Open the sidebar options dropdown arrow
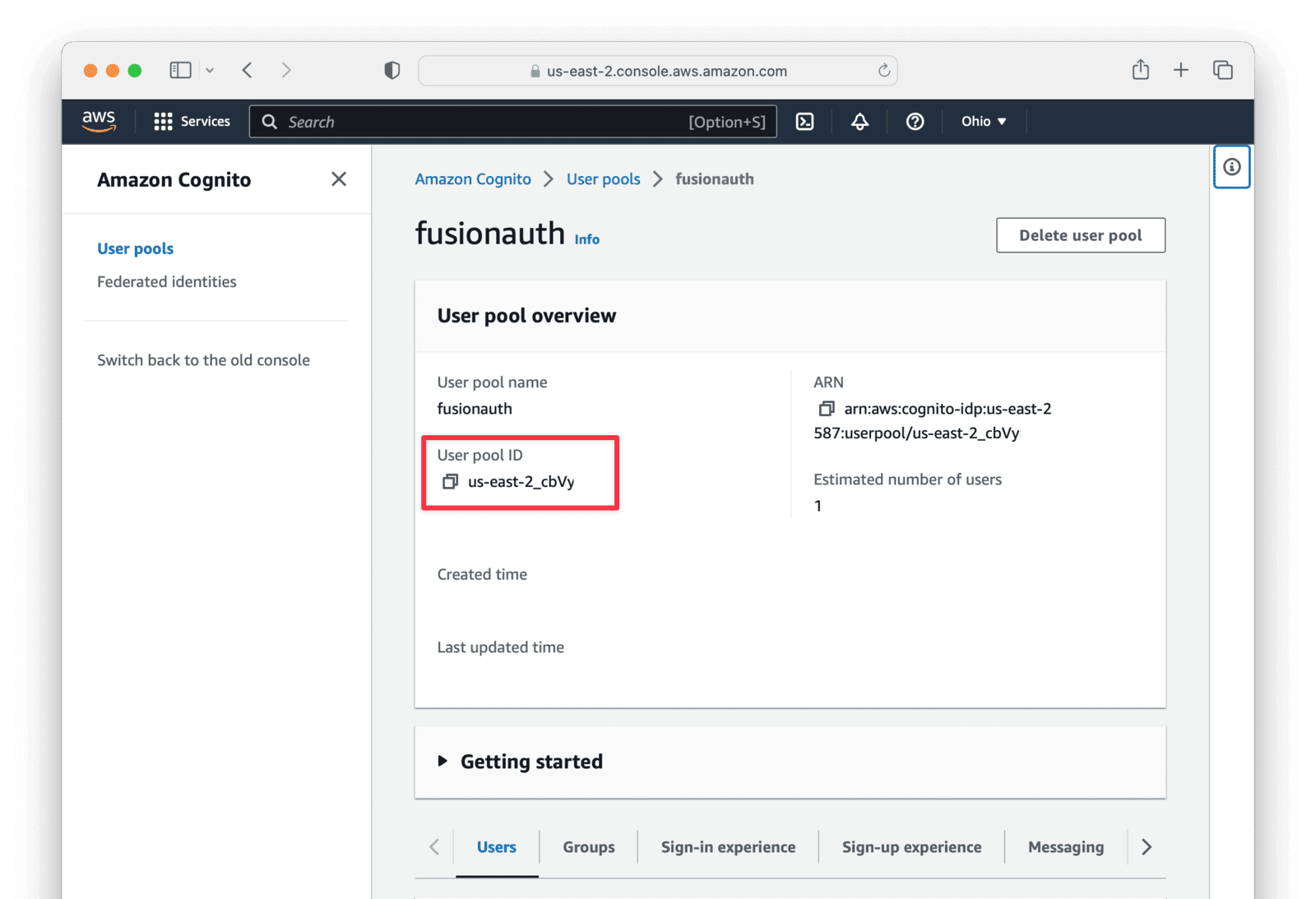 pos(210,71)
